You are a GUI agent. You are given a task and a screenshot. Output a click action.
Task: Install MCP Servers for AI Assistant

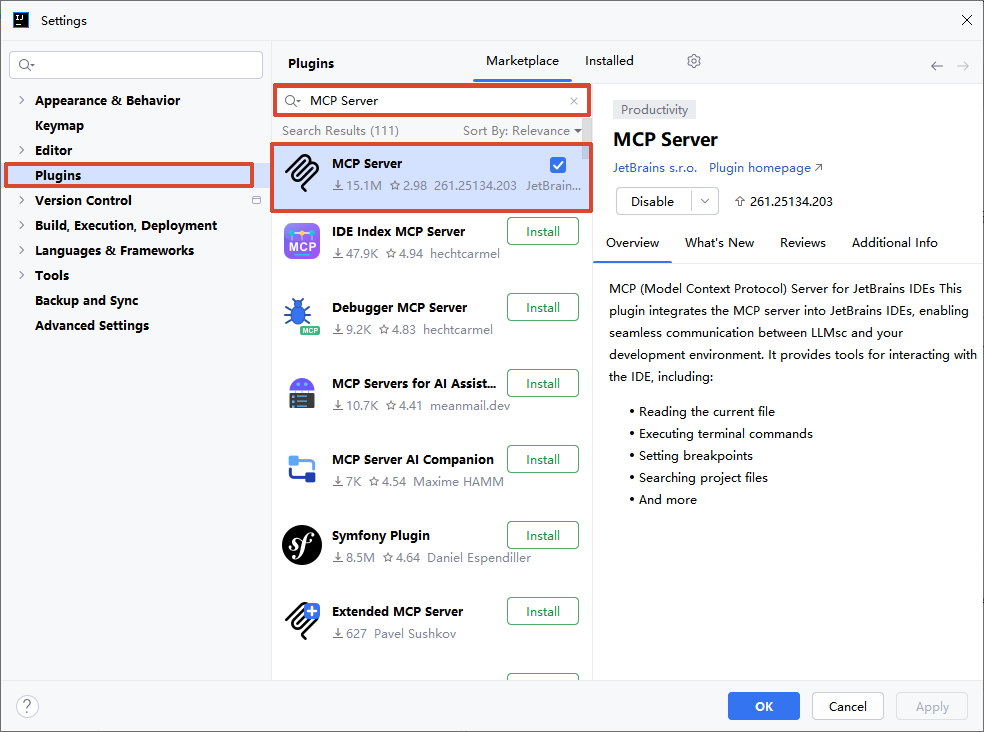pos(543,384)
